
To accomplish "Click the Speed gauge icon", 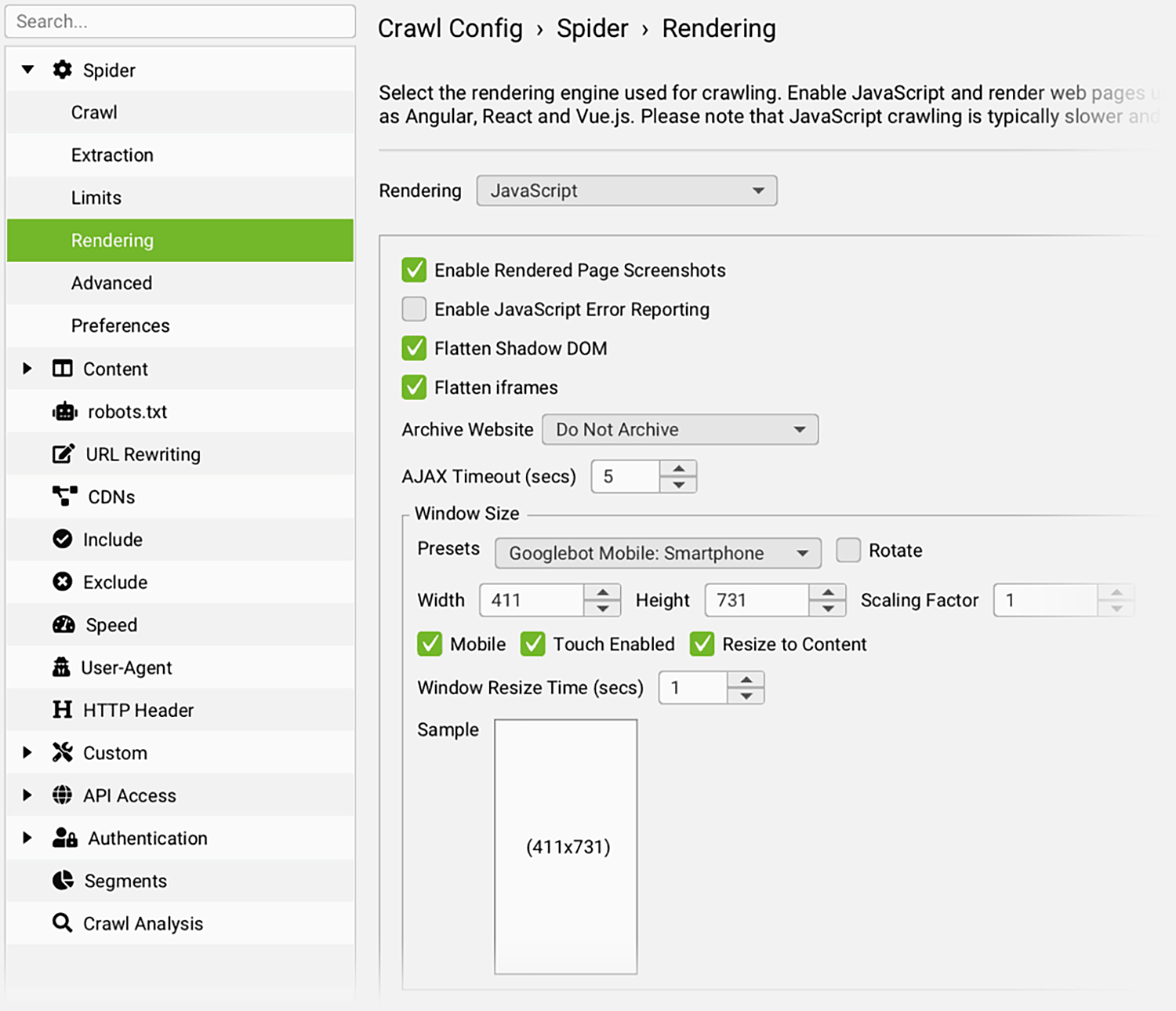I will (x=64, y=624).
